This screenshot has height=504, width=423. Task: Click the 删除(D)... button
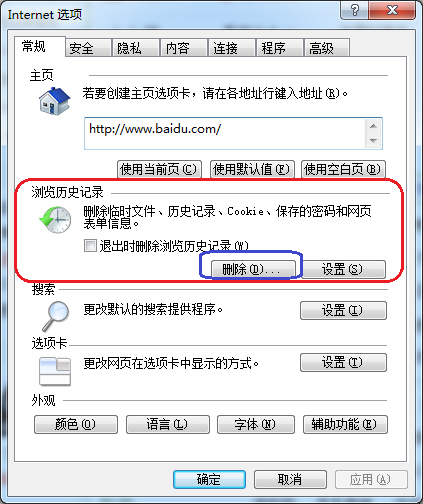click(x=253, y=269)
